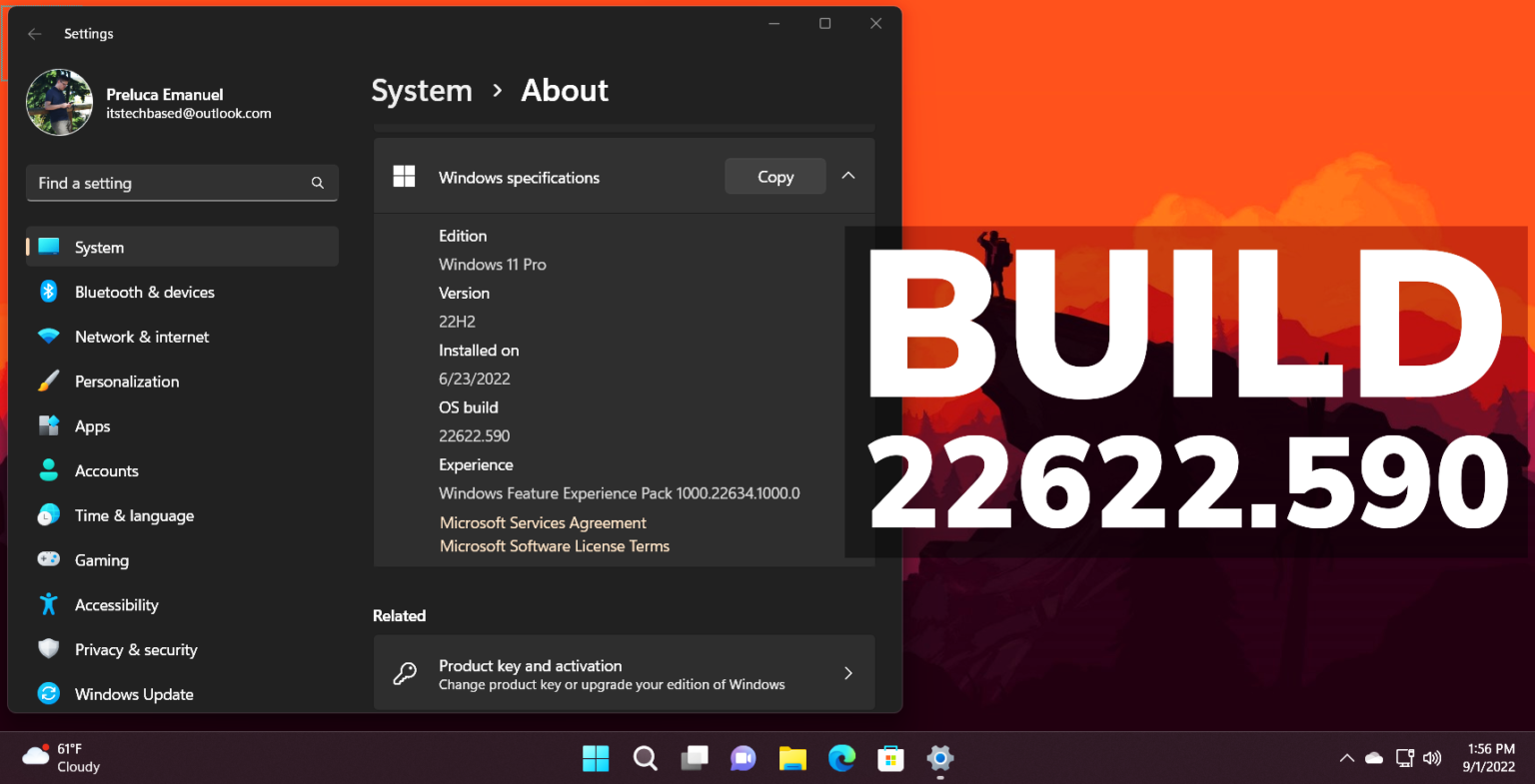The width and height of the screenshot is (1535, 784).
Task: Select the Personalization brush icon
Action: point(49,381)
